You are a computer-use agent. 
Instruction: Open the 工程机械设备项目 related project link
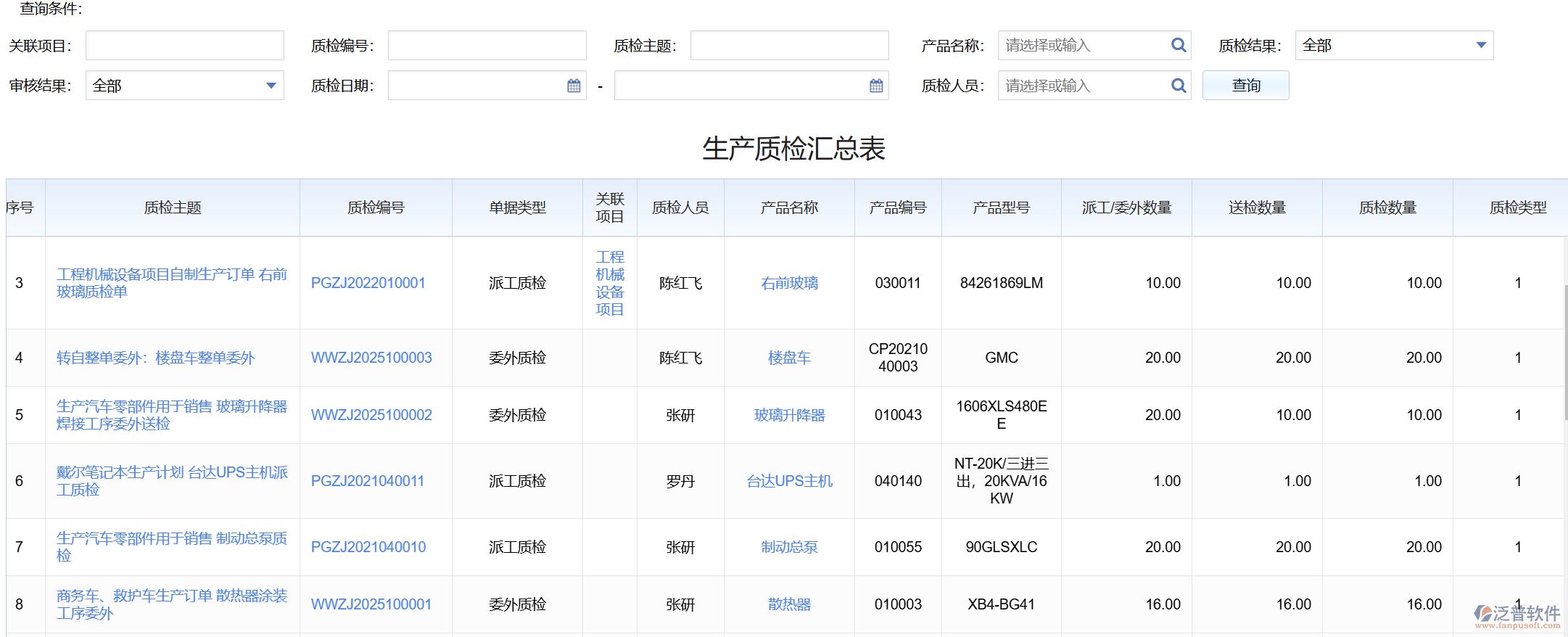coord(609,283)
